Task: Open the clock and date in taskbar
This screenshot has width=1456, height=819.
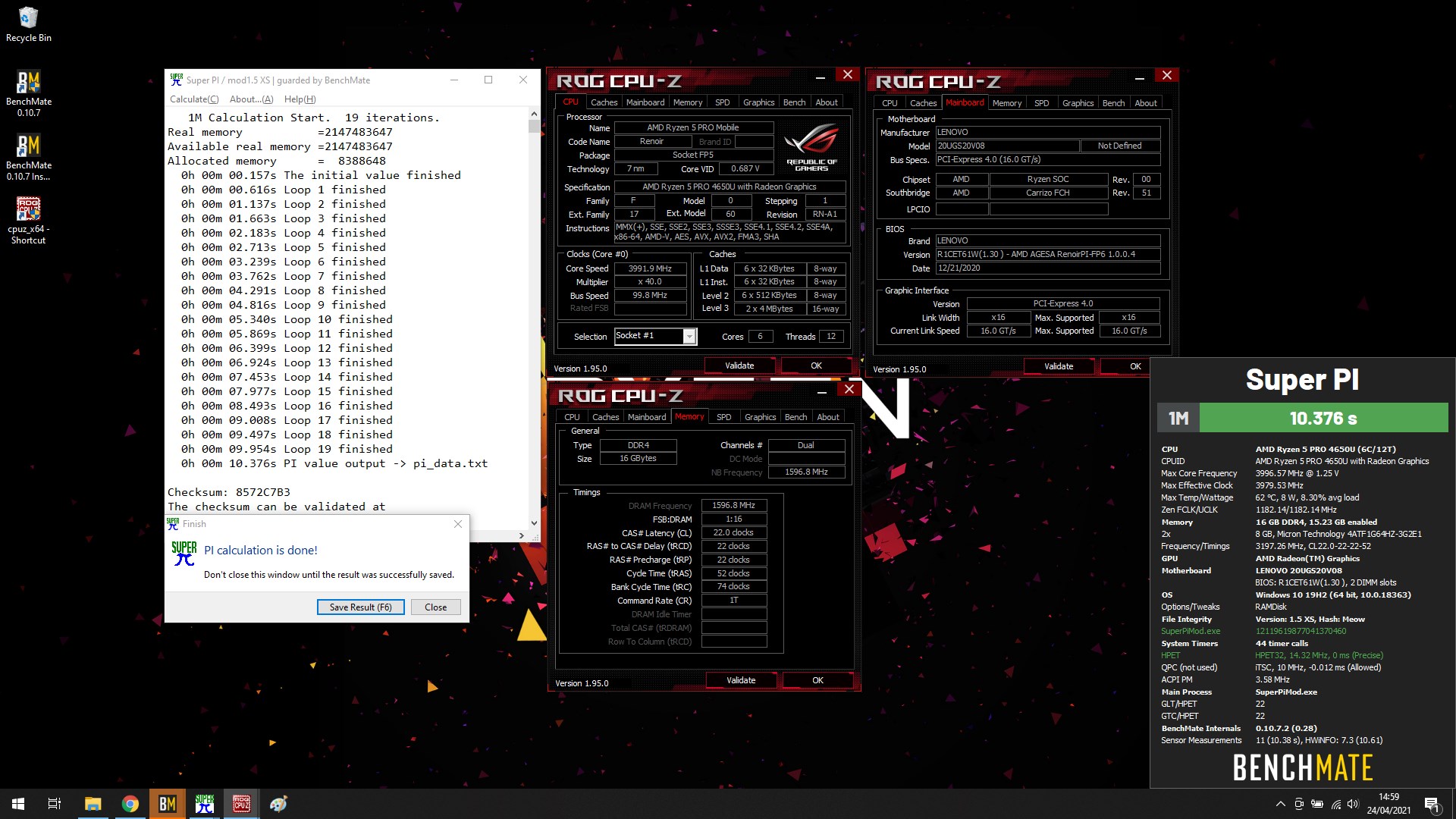Action: point(1389,804)
